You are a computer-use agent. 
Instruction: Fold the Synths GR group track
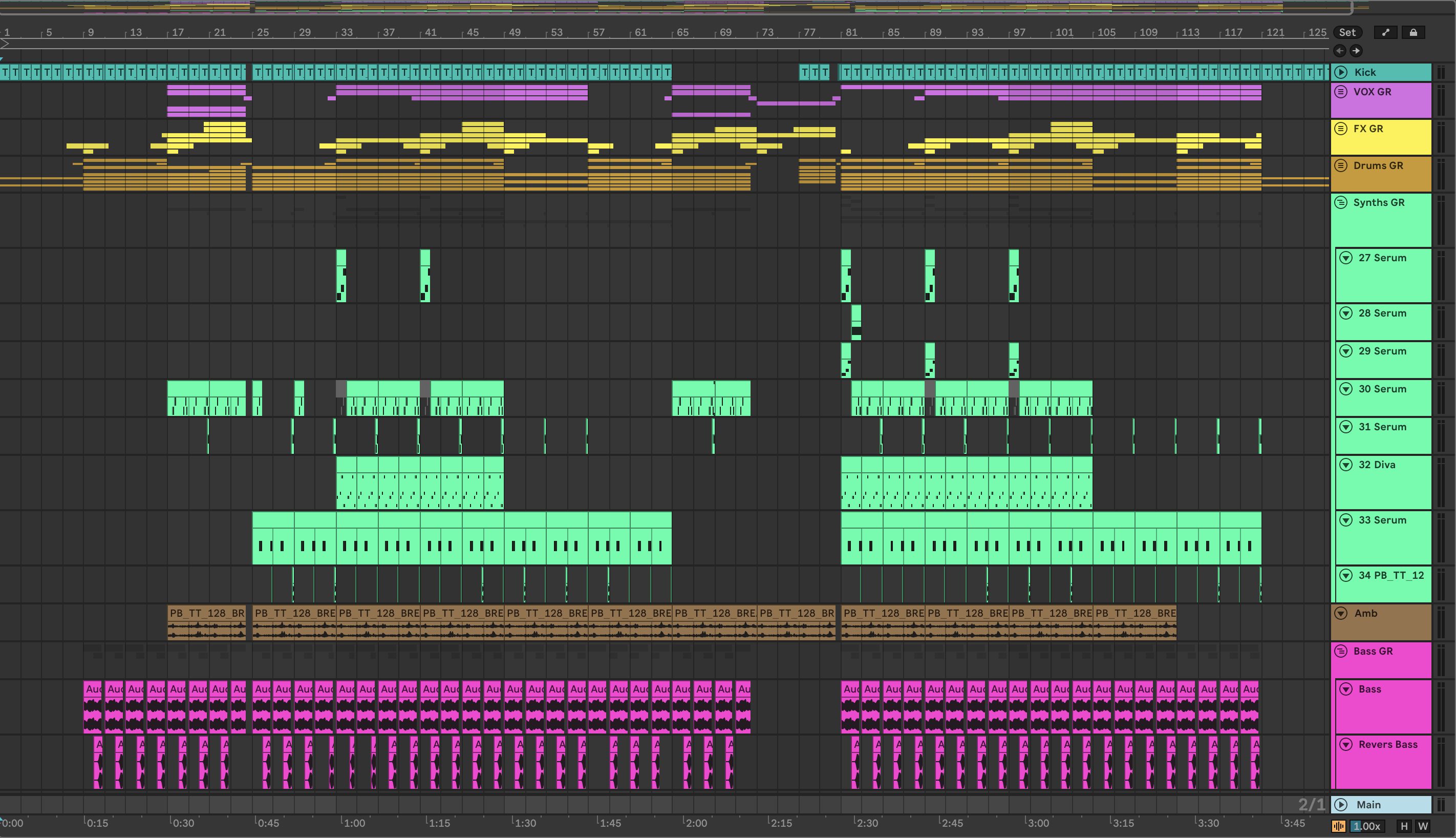pos(1341,203)
